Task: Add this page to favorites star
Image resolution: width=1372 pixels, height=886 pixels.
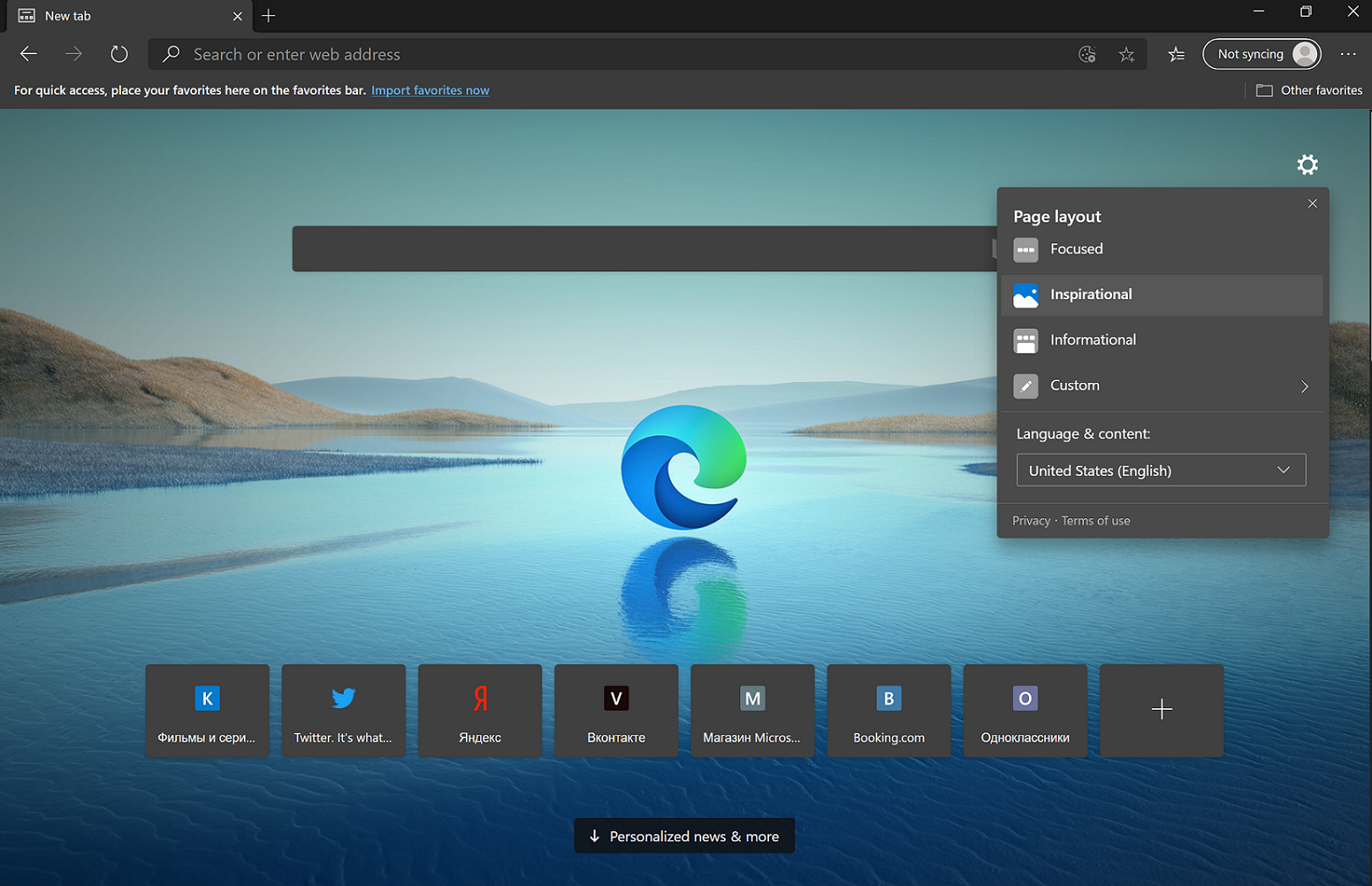Action: click(x=1126, y=54)
